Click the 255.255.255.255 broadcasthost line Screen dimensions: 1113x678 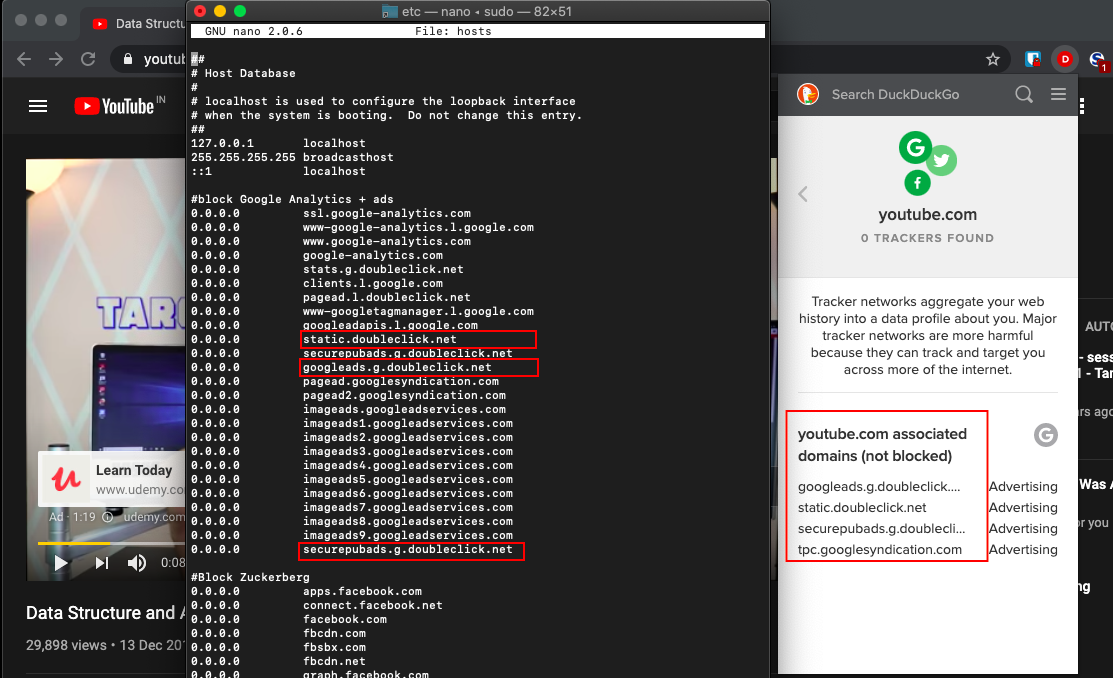click(x=292, y=158)
